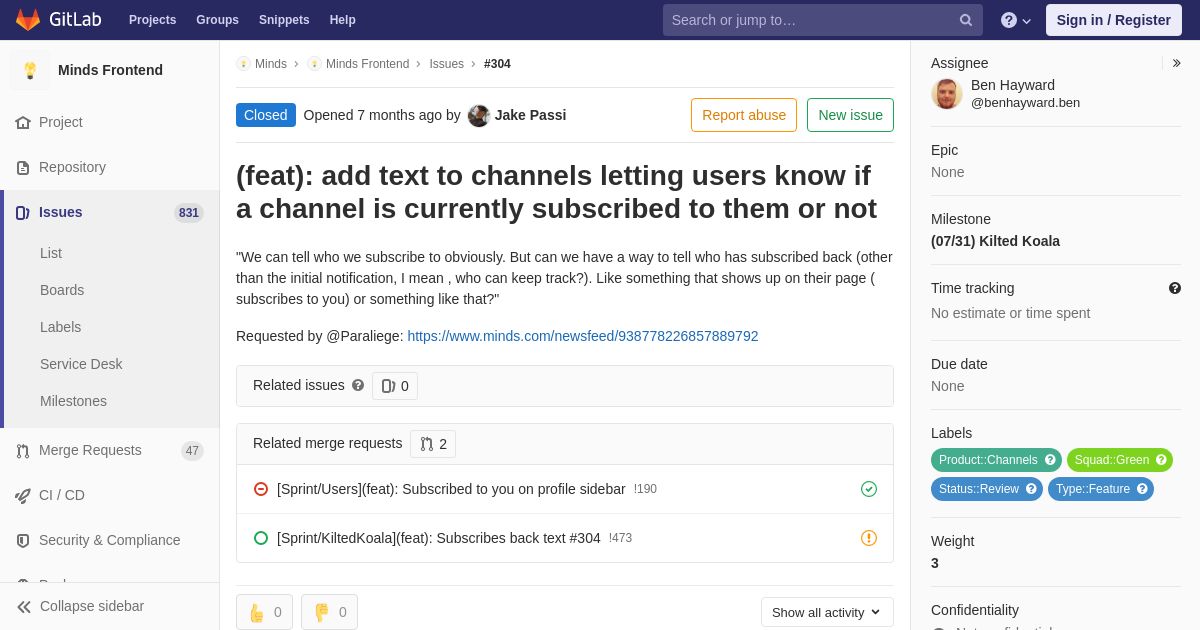
Task: Select Labels under Issues in the sidebar
Action: pyautogui.click(x=60, y=327)
